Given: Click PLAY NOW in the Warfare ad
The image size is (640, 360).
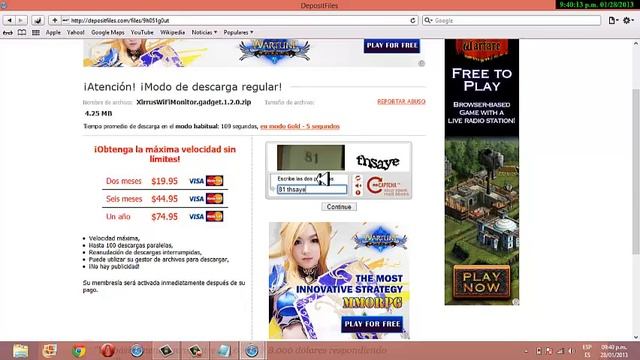Looking at the screenshot, I should (482, 282).
